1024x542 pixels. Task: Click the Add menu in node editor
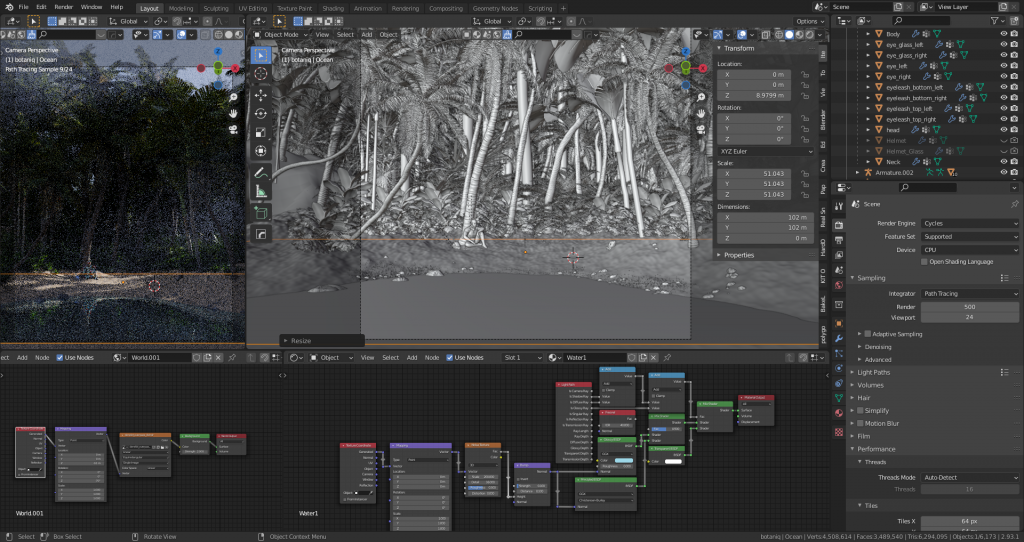click(413, 357)
